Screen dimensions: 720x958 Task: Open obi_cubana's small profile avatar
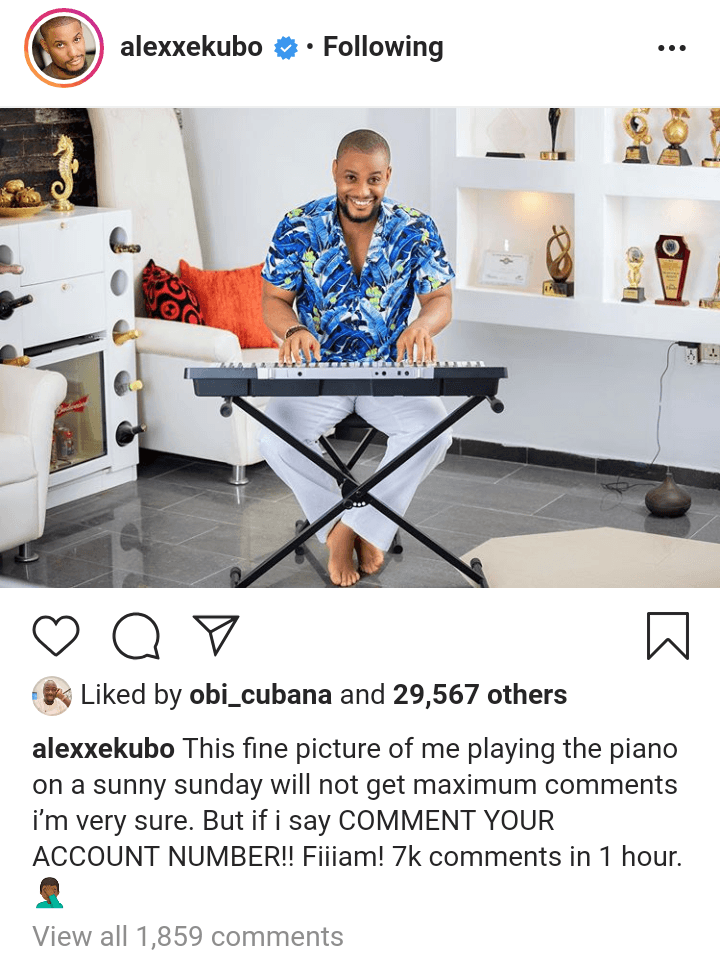52,695
